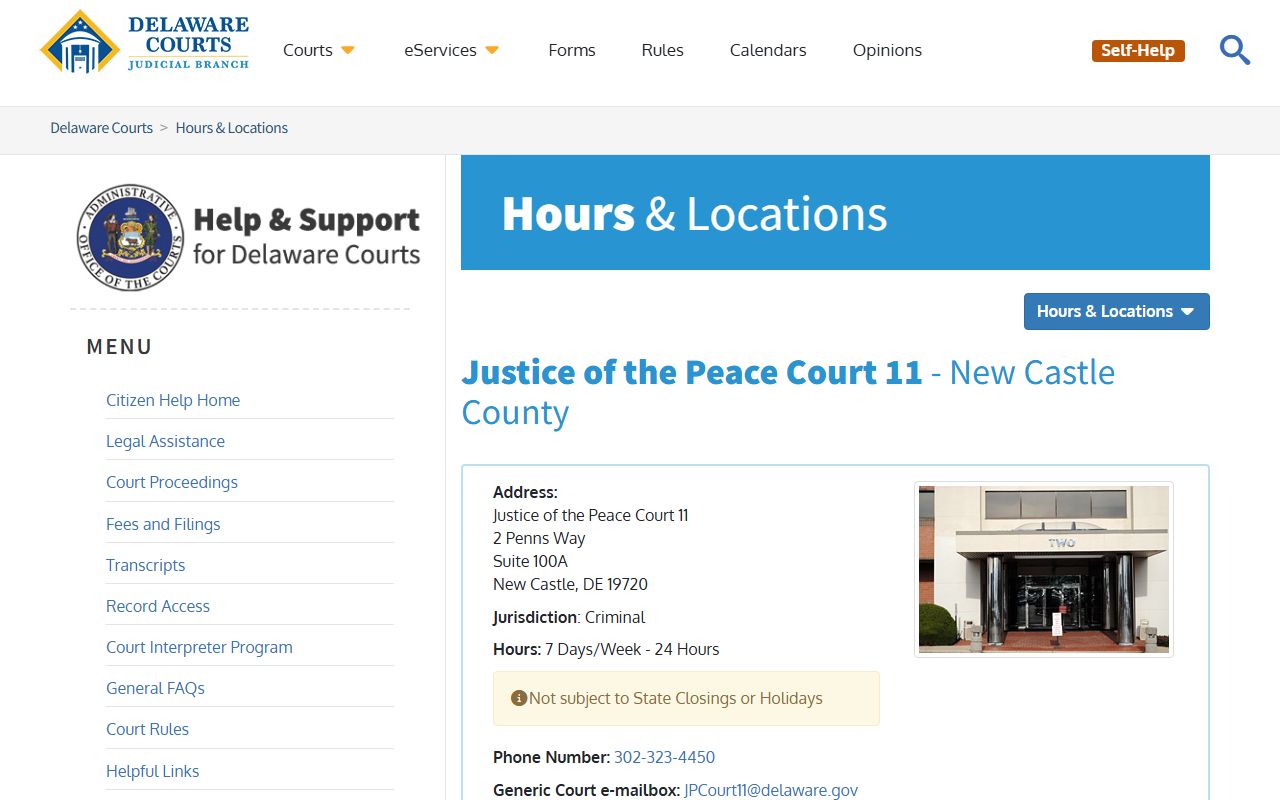The width and height of the screenshot is (1280, 800).
Task: Open Opinions in the top navigation
Action: pyautogui.click(x=887, y=50)
